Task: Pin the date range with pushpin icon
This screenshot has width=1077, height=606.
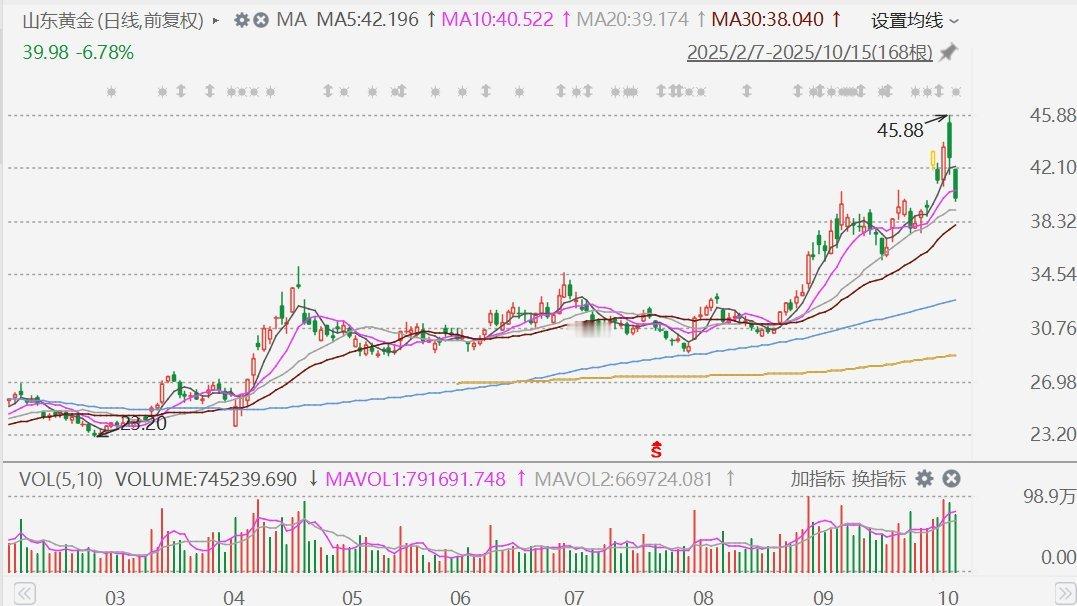Action: coord(949,52)
